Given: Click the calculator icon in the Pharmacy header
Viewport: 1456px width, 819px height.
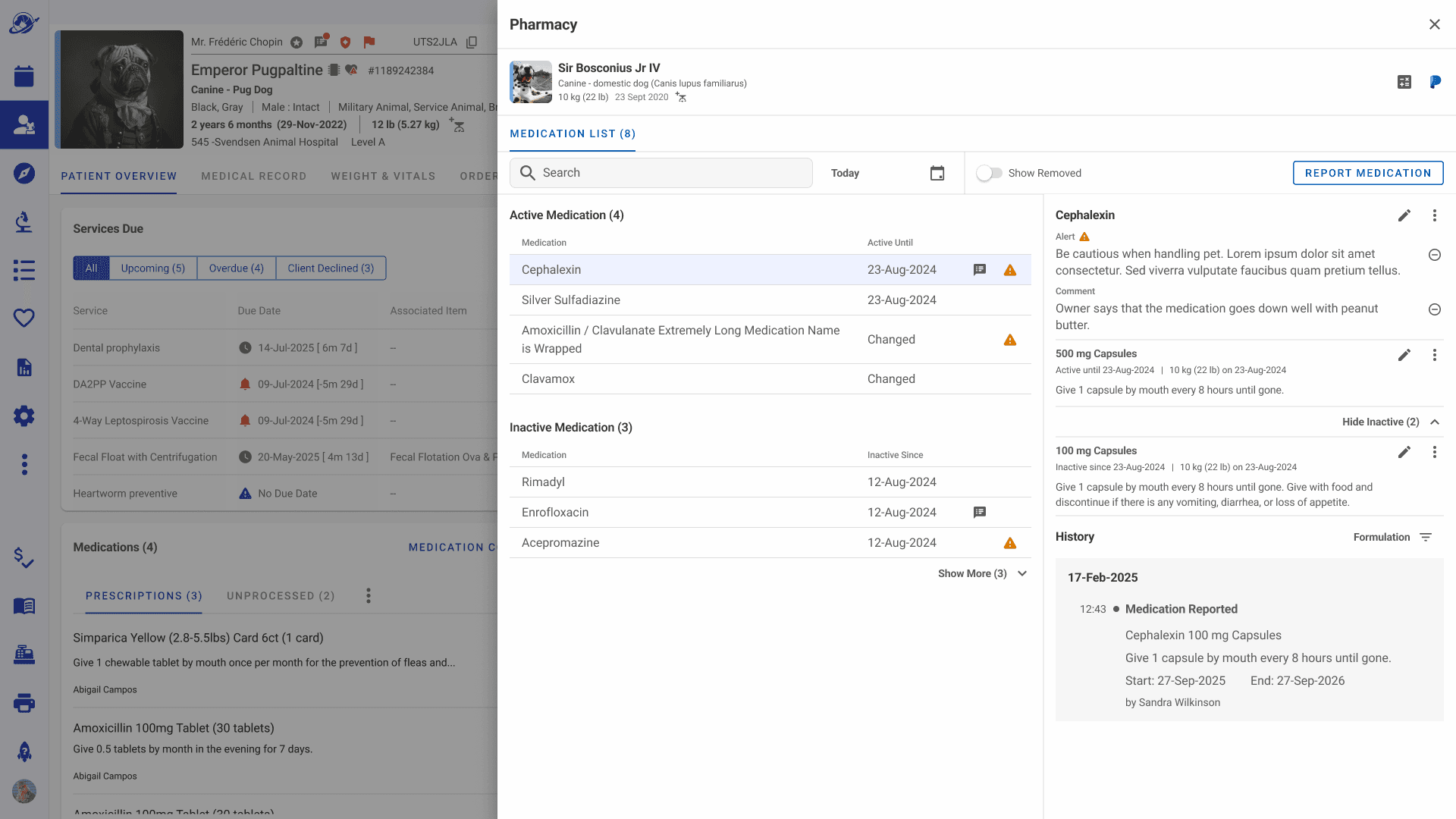Looking at the screenshot, I should point(1404,82).
